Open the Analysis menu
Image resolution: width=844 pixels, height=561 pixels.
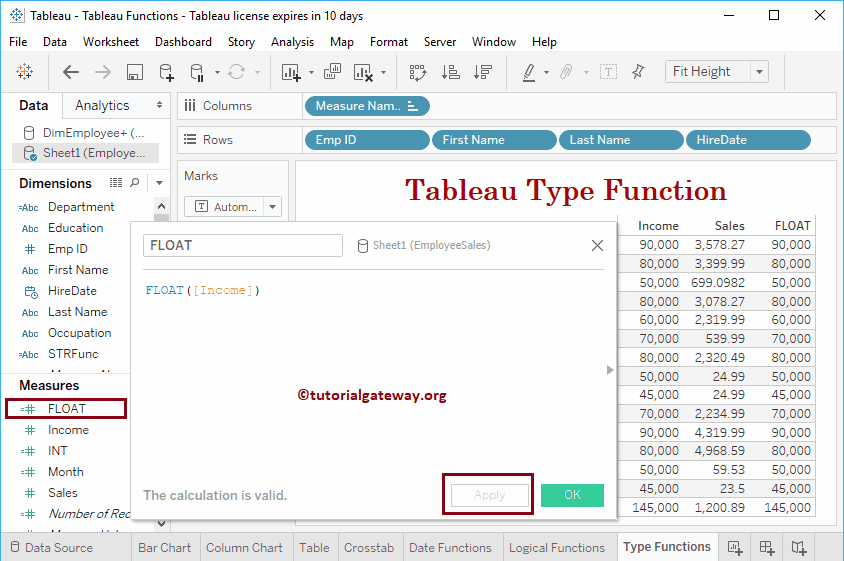292,42
